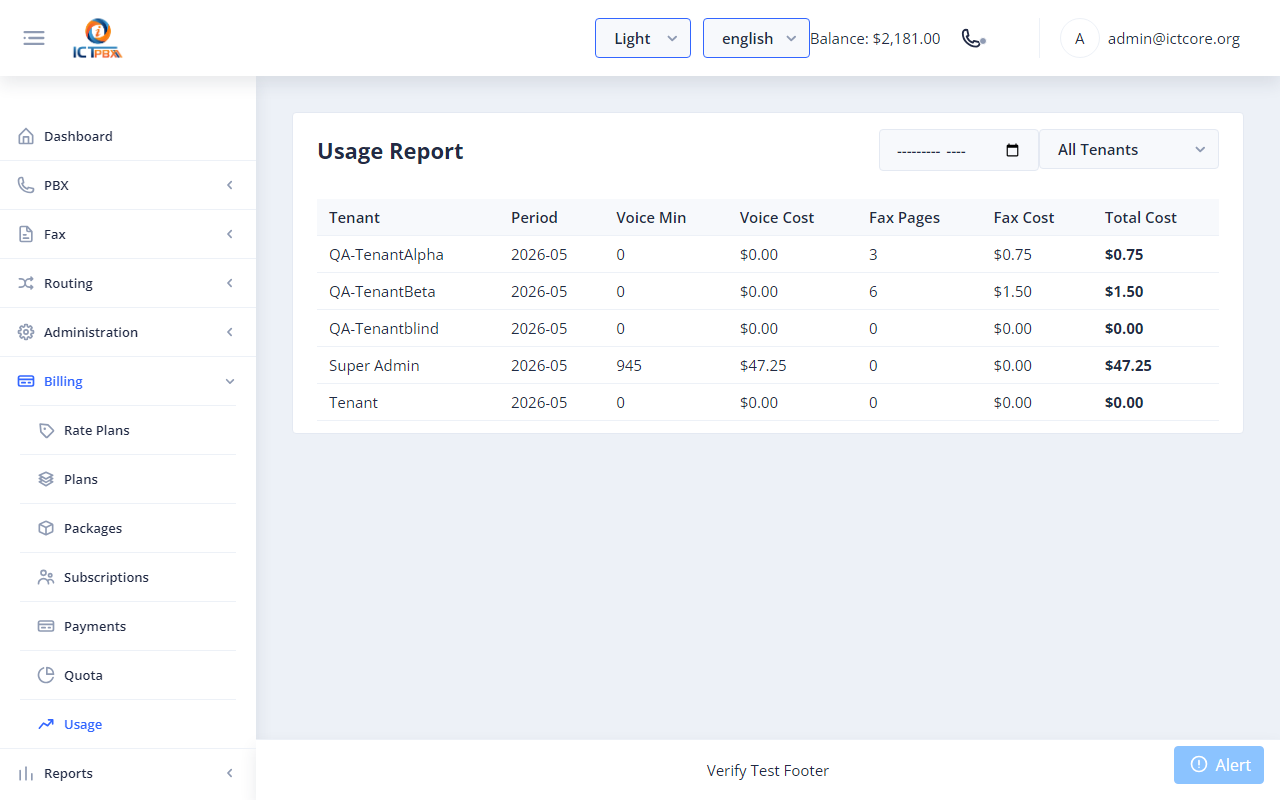Click the Administration gear icon

[26, 332]
